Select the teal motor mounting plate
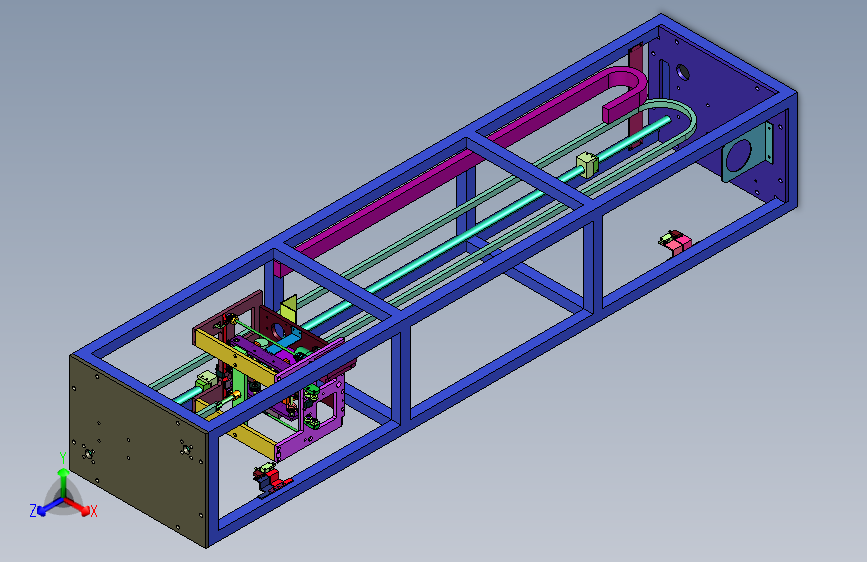The width and height of the screenshot is (867, 562). [x=746, y=153]
